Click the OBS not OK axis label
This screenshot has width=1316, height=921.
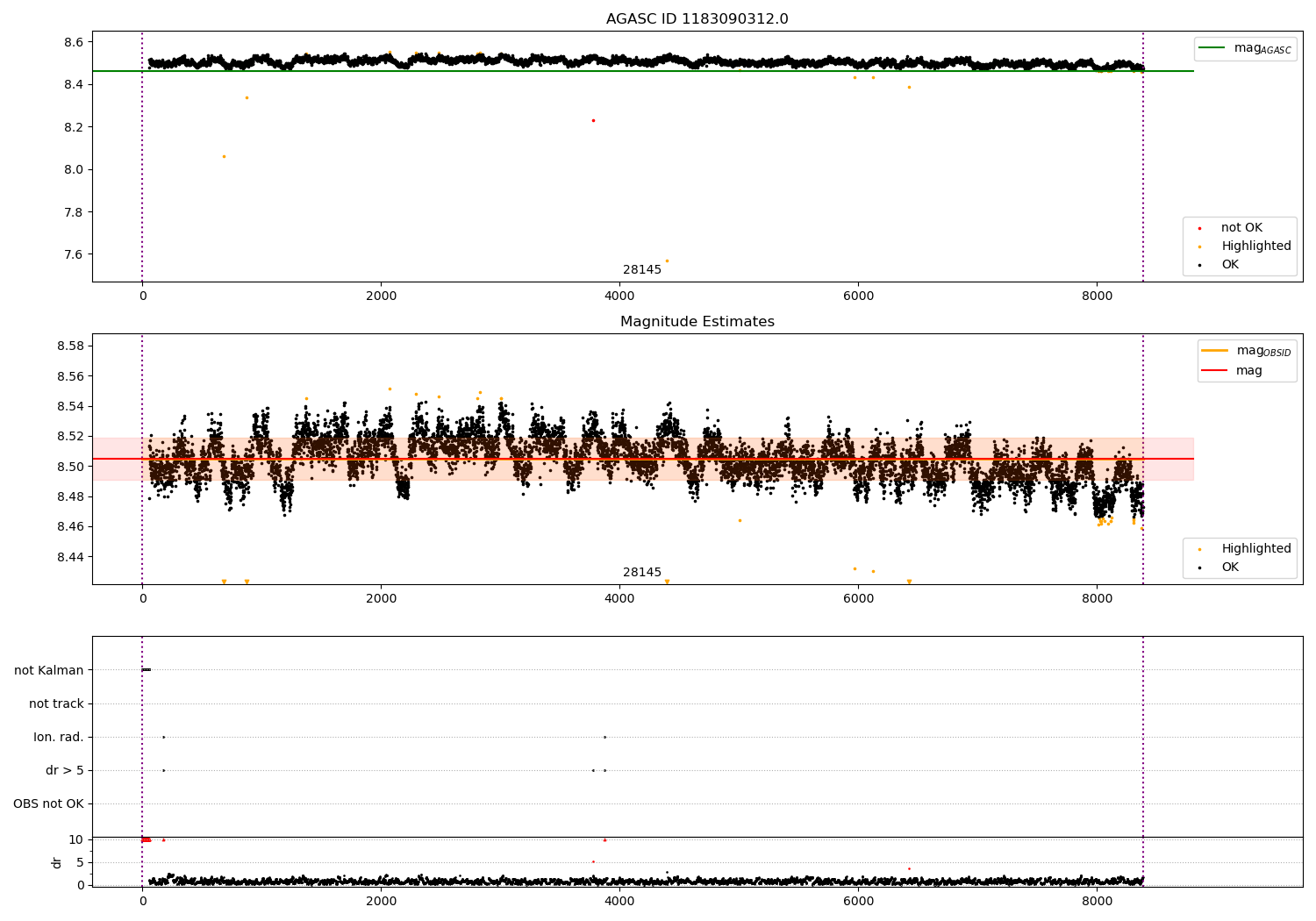pos(48,804)
